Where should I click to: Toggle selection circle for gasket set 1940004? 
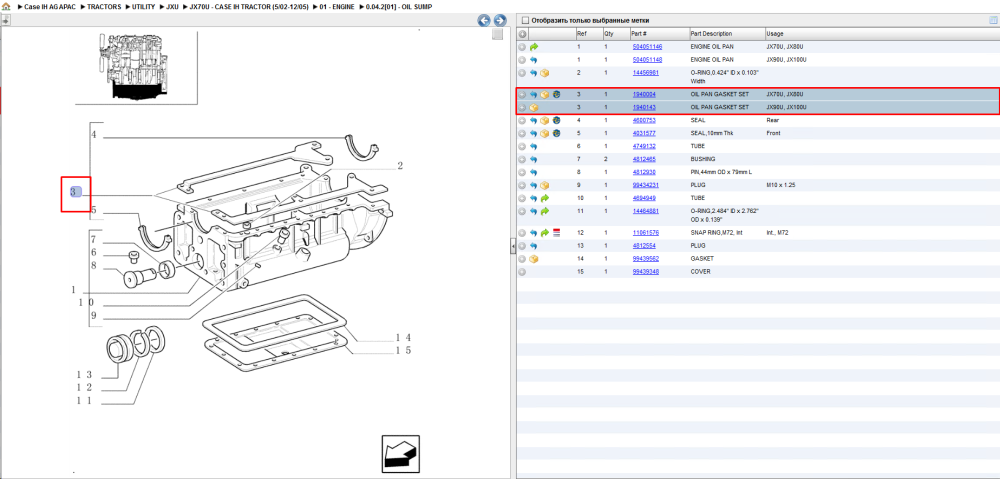tap(522, 94)
